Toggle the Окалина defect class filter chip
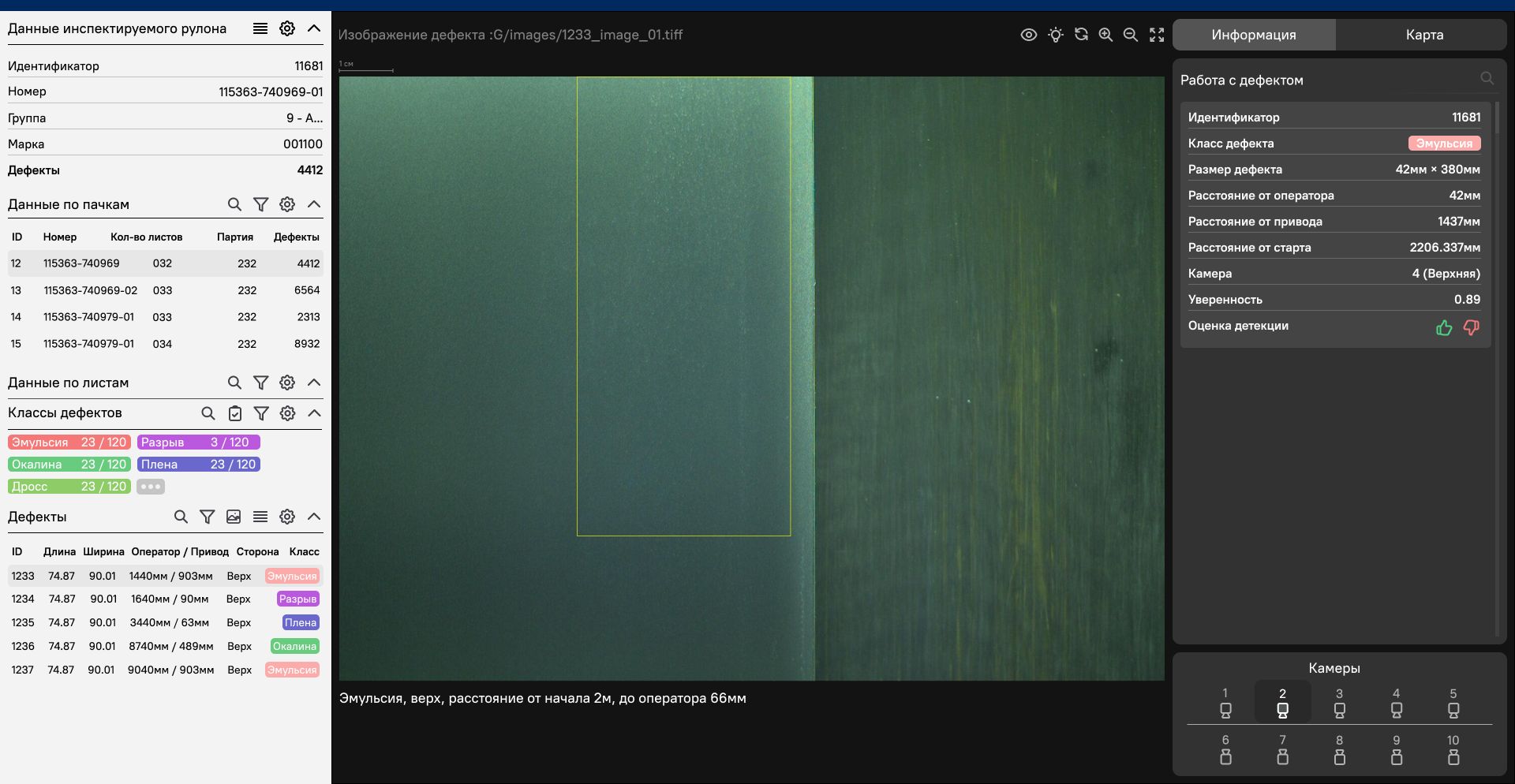Image resolution: width=1515 pixels, height=784 pixels. pyautogui.click(x=69, y=465)
